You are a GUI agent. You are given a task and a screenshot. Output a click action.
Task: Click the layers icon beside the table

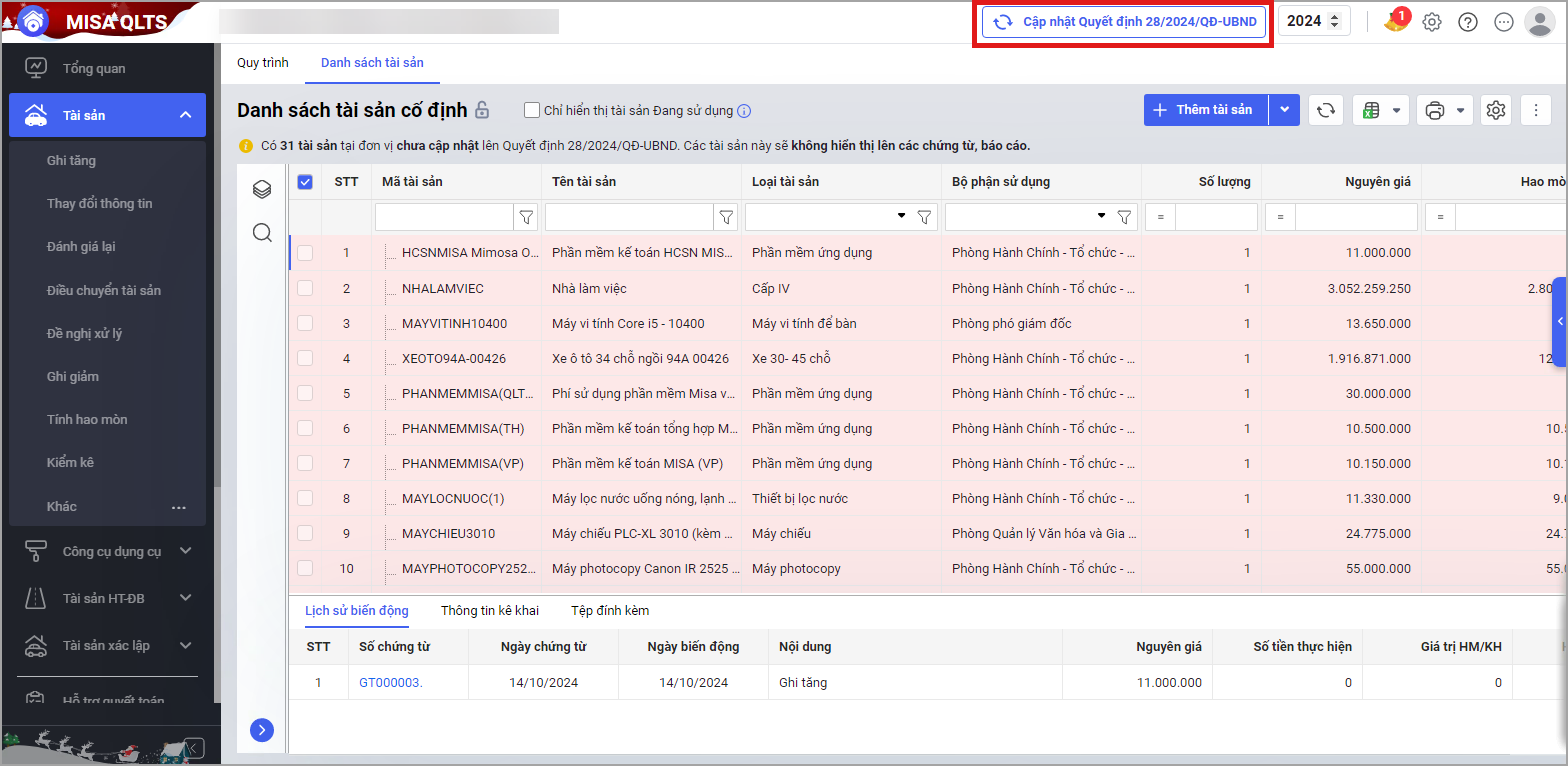tap(262, 189)
